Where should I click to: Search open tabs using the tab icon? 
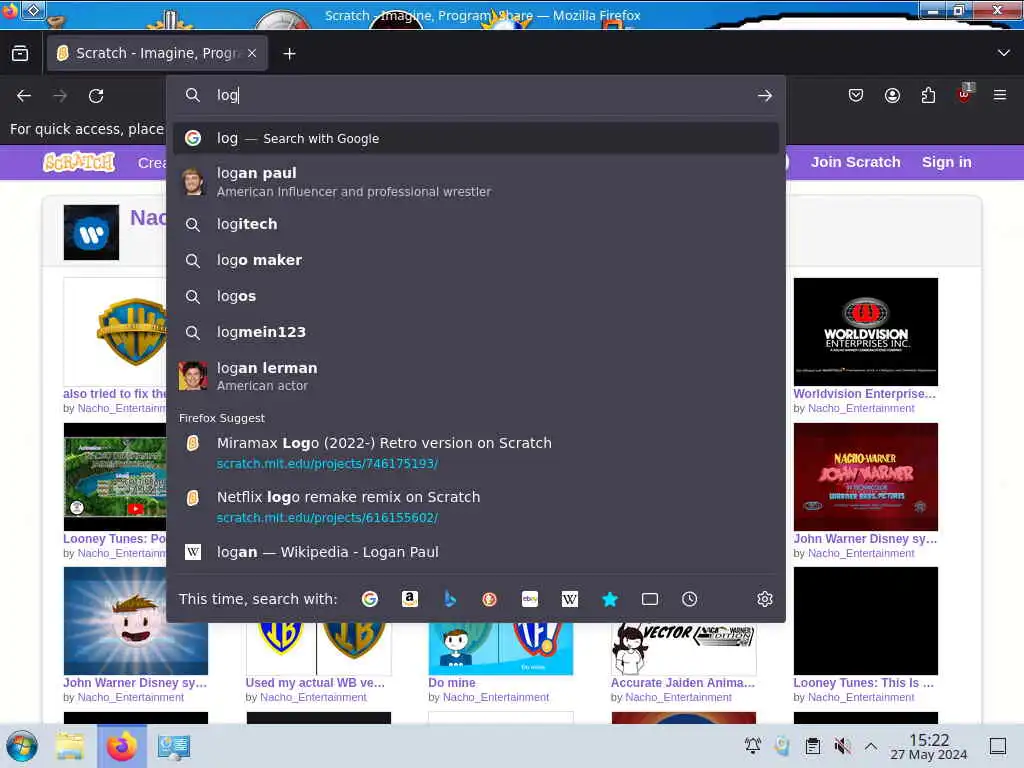pyautogui.click(x=650, y=599)
